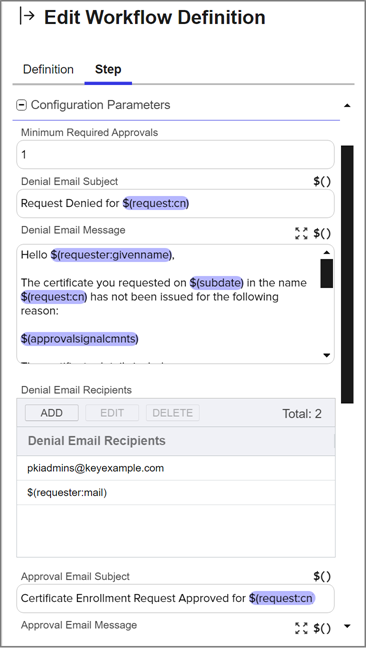The height and width of the screenshot is (648, 366).
Task: Collapse Configuration Parameters with minus icon
Action: [x=21, y=105]
